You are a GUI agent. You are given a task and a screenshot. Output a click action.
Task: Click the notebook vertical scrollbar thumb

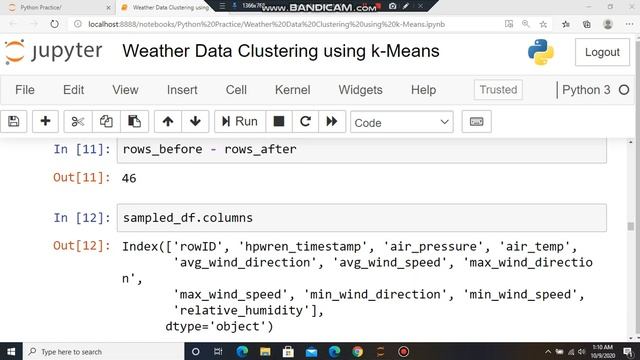[x=631, y=226]
